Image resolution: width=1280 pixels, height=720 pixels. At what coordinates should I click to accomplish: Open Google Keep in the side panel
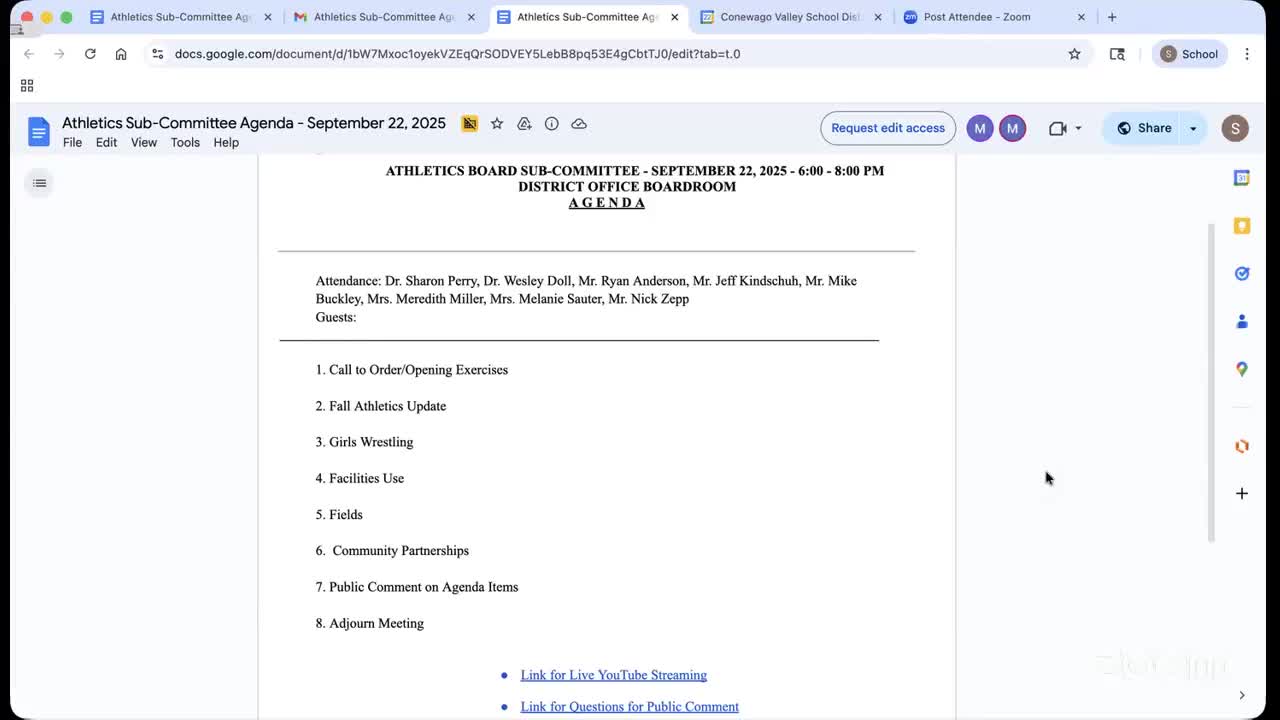(x=1242, y=226)
